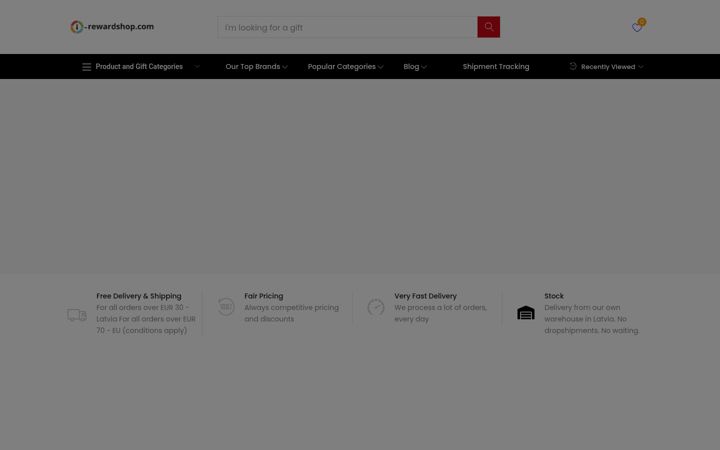Click the delivery truck icon
720x450 pixels.
point(77,315)
